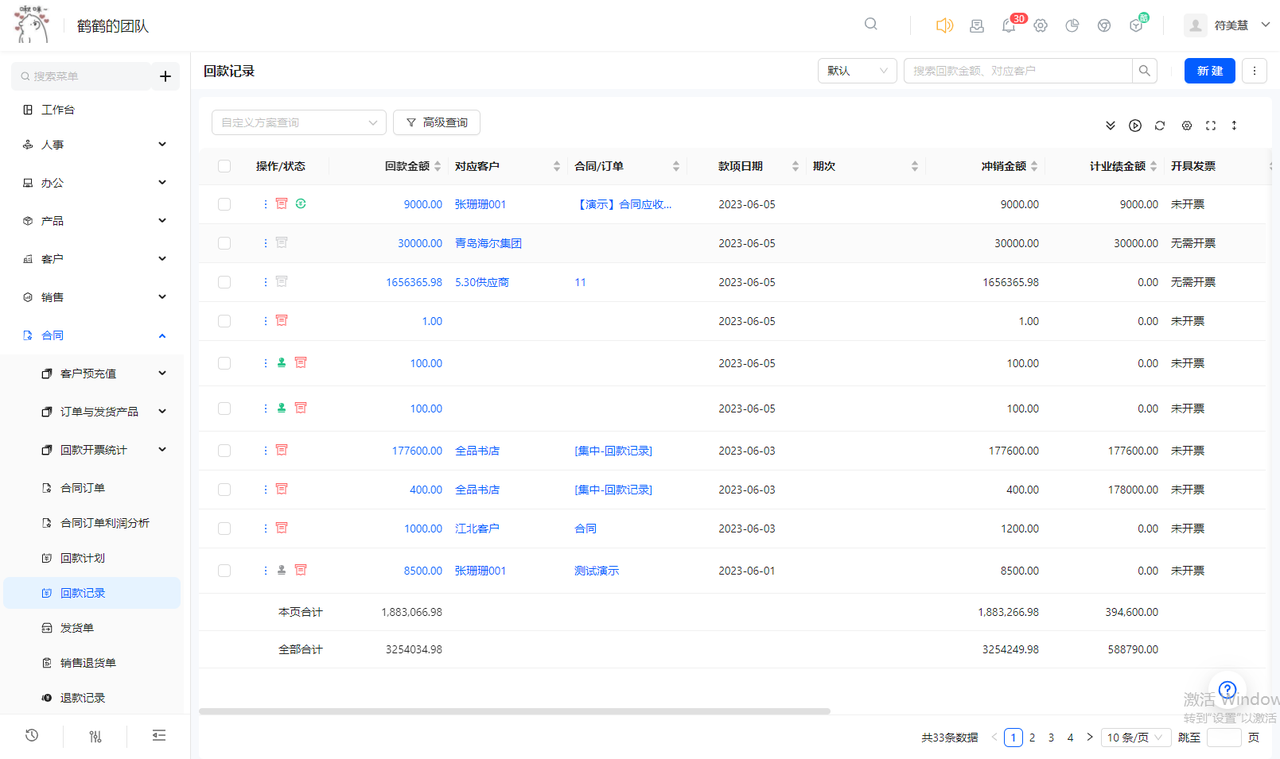This screenshot has height=759, width=1280.
Task: Open the inbox tray icon in header
Action: (977, 26)
